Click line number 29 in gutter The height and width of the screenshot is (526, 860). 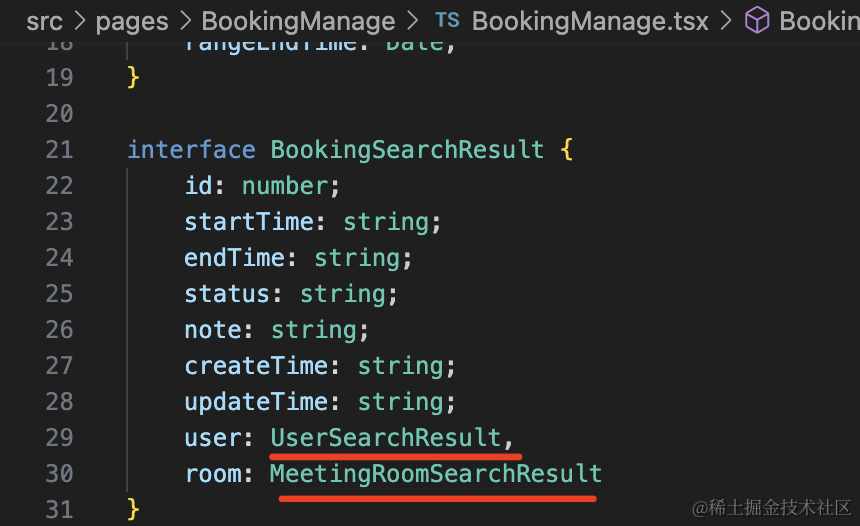[60, 438]
